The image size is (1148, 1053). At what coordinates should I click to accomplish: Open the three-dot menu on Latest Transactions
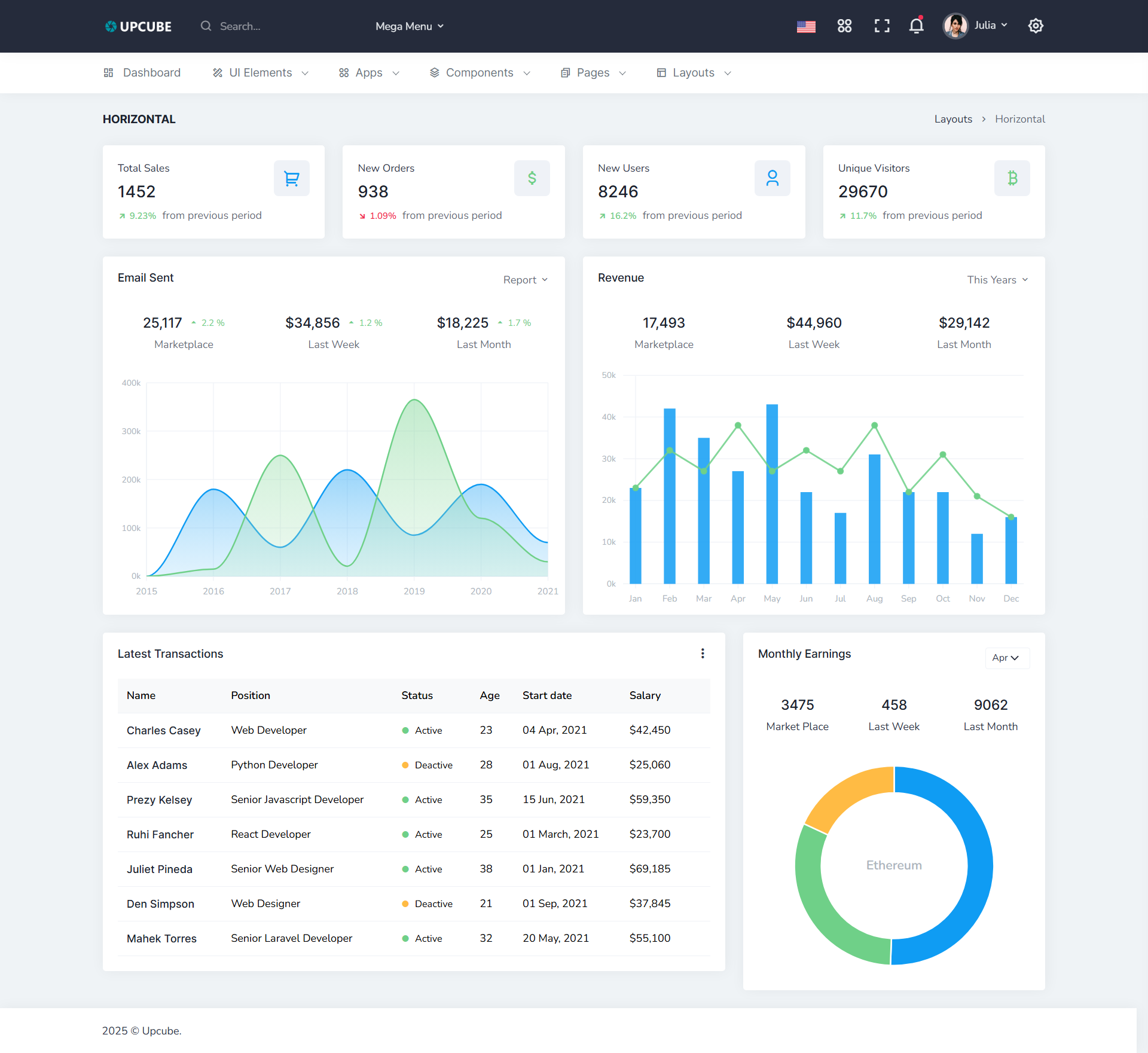click(703, 654)
